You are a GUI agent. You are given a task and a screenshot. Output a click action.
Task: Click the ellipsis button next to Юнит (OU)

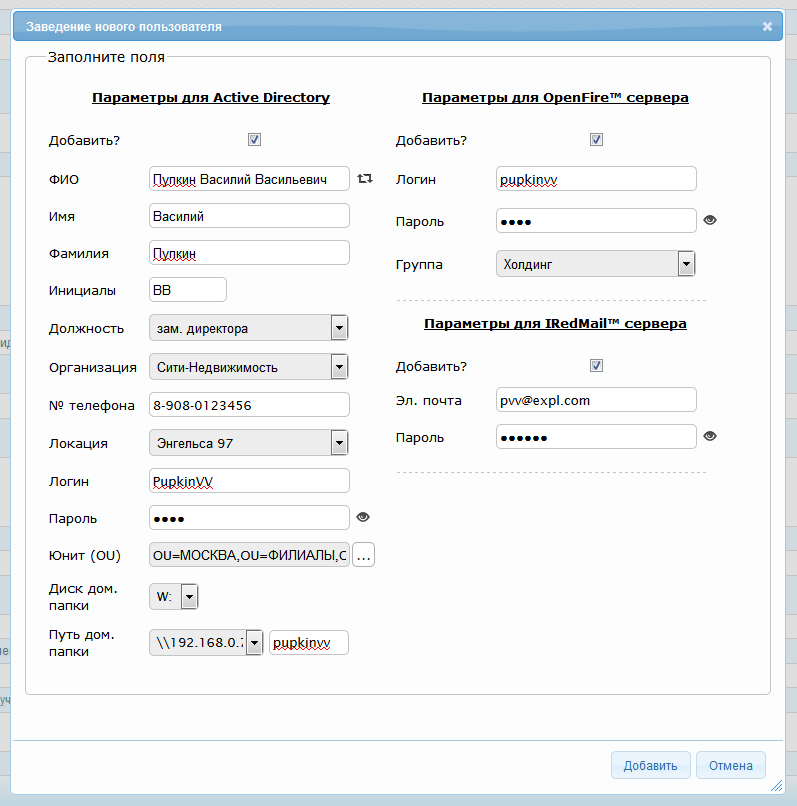pyautogui.click(x=363, y=555)
